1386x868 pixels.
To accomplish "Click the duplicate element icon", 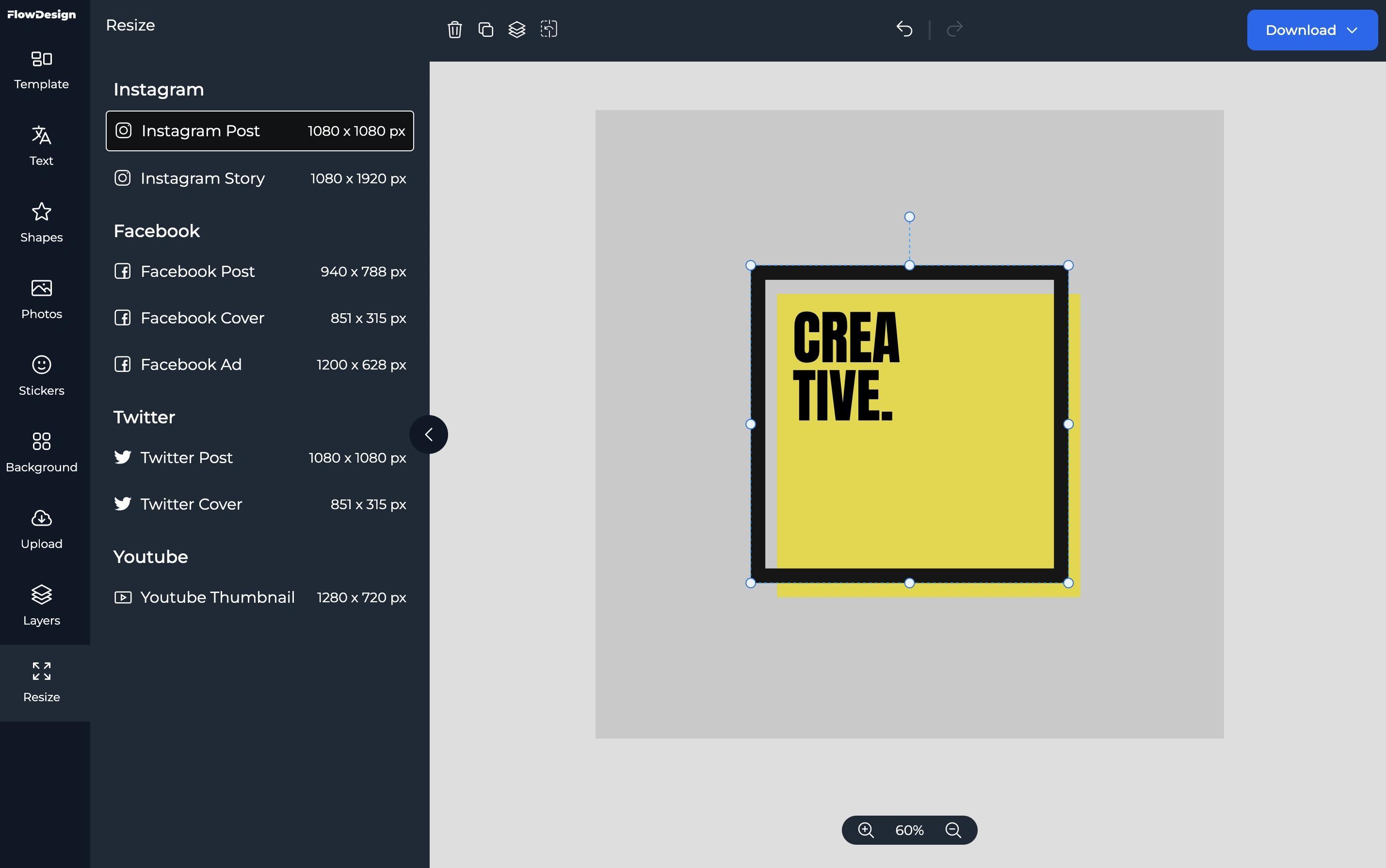I will coord(485,29).
